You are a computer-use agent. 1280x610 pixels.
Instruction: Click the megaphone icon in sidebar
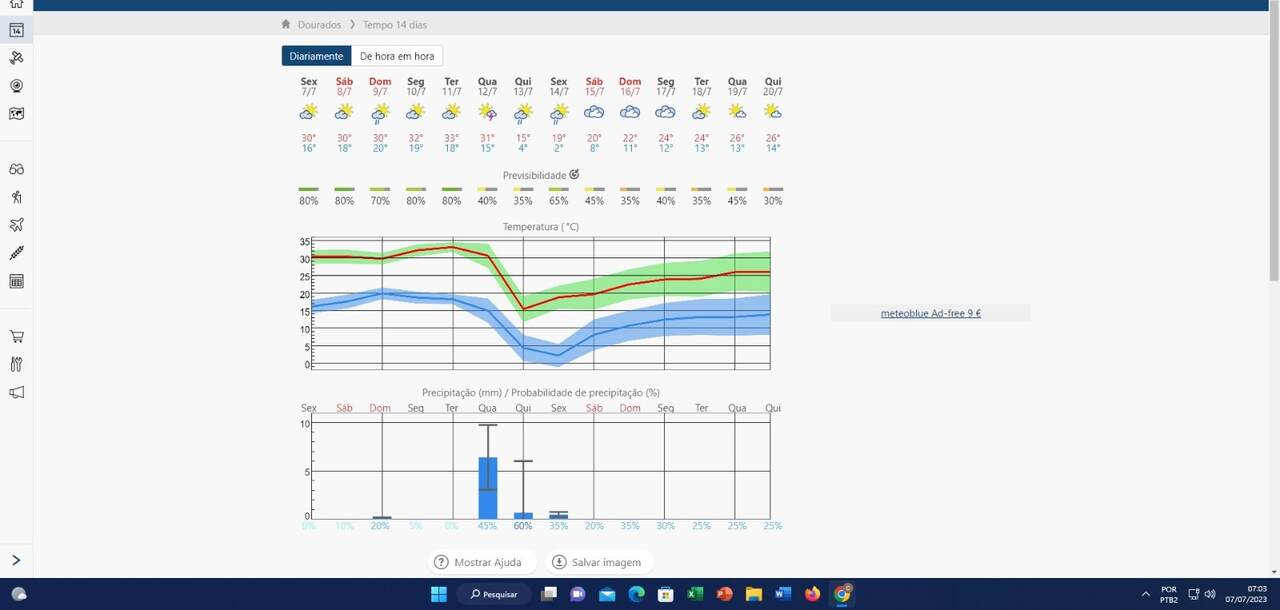16,392
